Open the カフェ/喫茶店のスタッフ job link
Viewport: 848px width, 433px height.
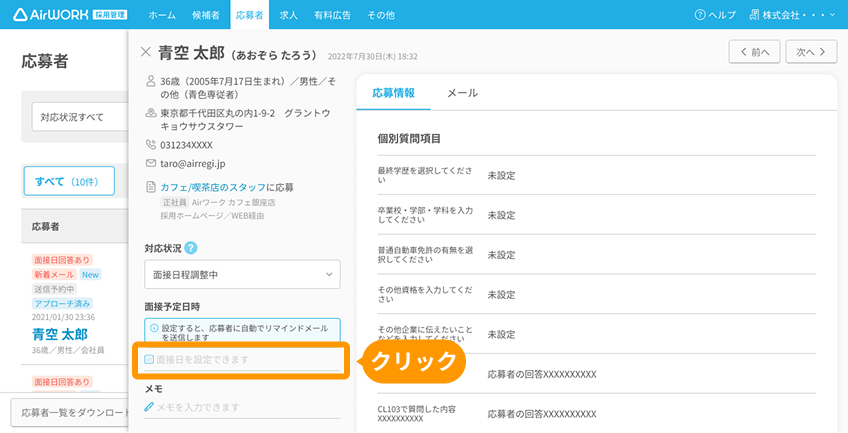213,188
